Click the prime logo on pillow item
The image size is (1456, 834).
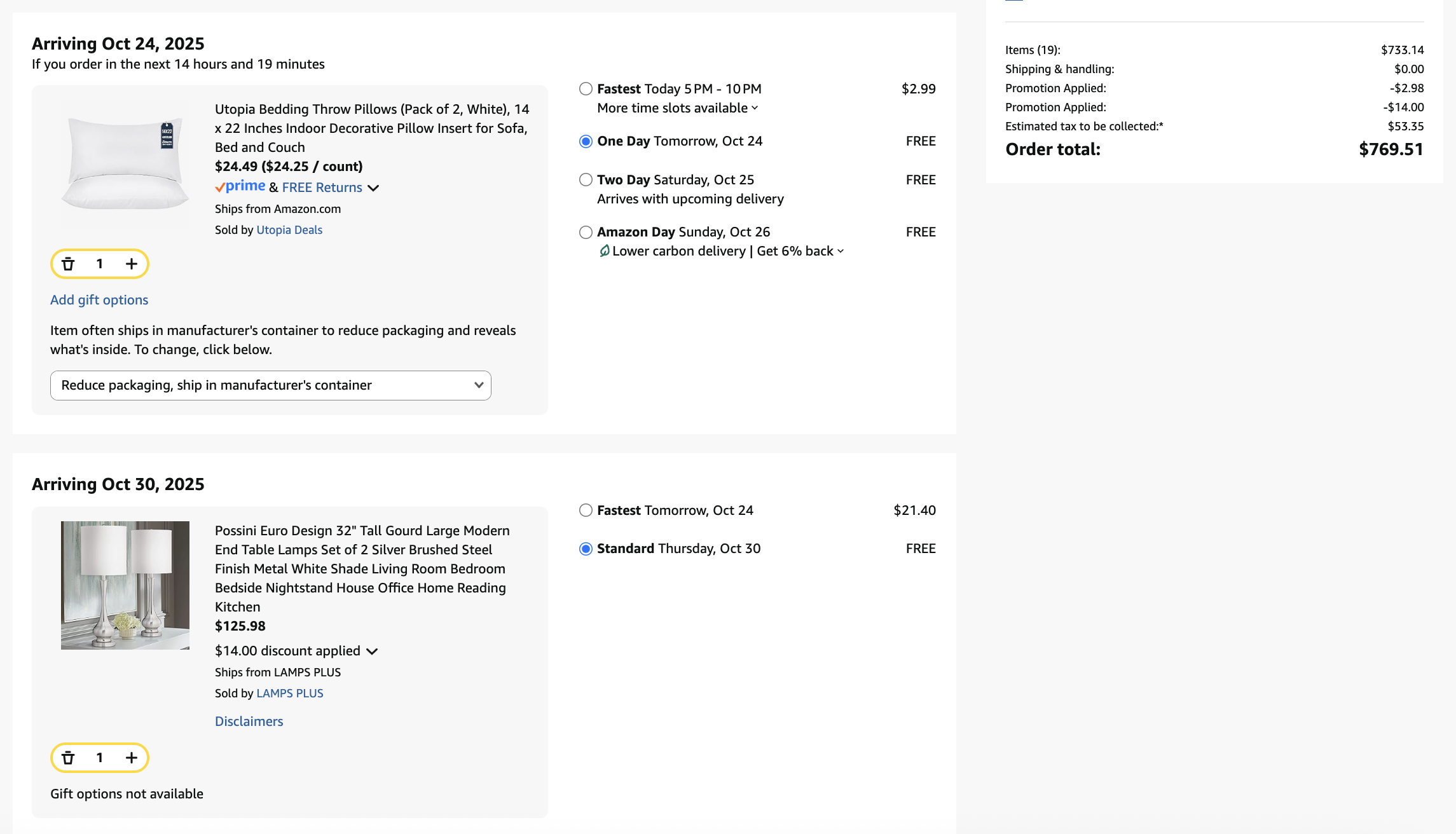pos(240,187)
